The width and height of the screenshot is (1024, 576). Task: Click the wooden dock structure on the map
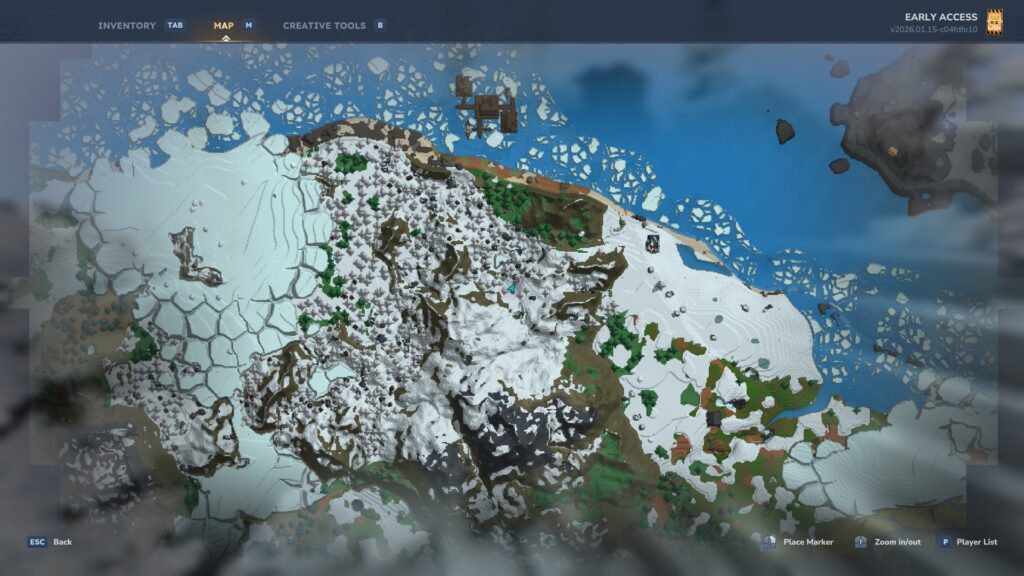tap(487, 108)
